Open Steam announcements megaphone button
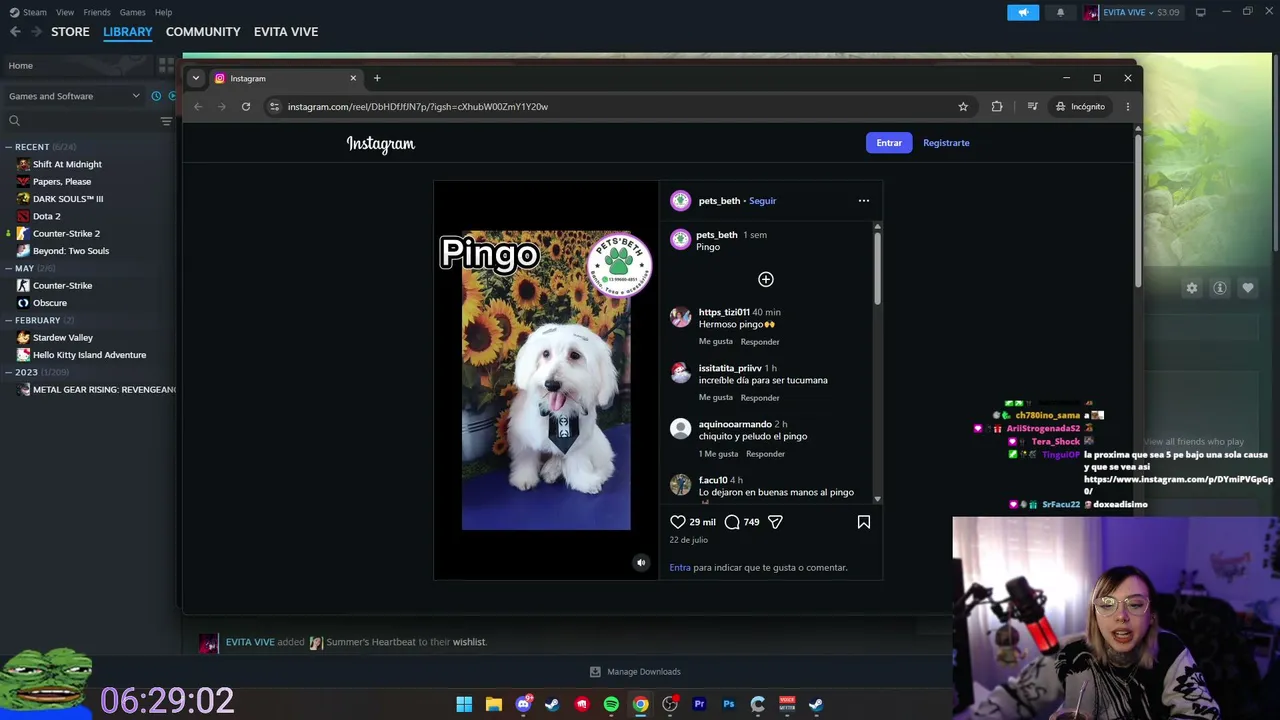Image resolution: width=1280 pixels, height=720 pixels. click(x=1023, y=13)
